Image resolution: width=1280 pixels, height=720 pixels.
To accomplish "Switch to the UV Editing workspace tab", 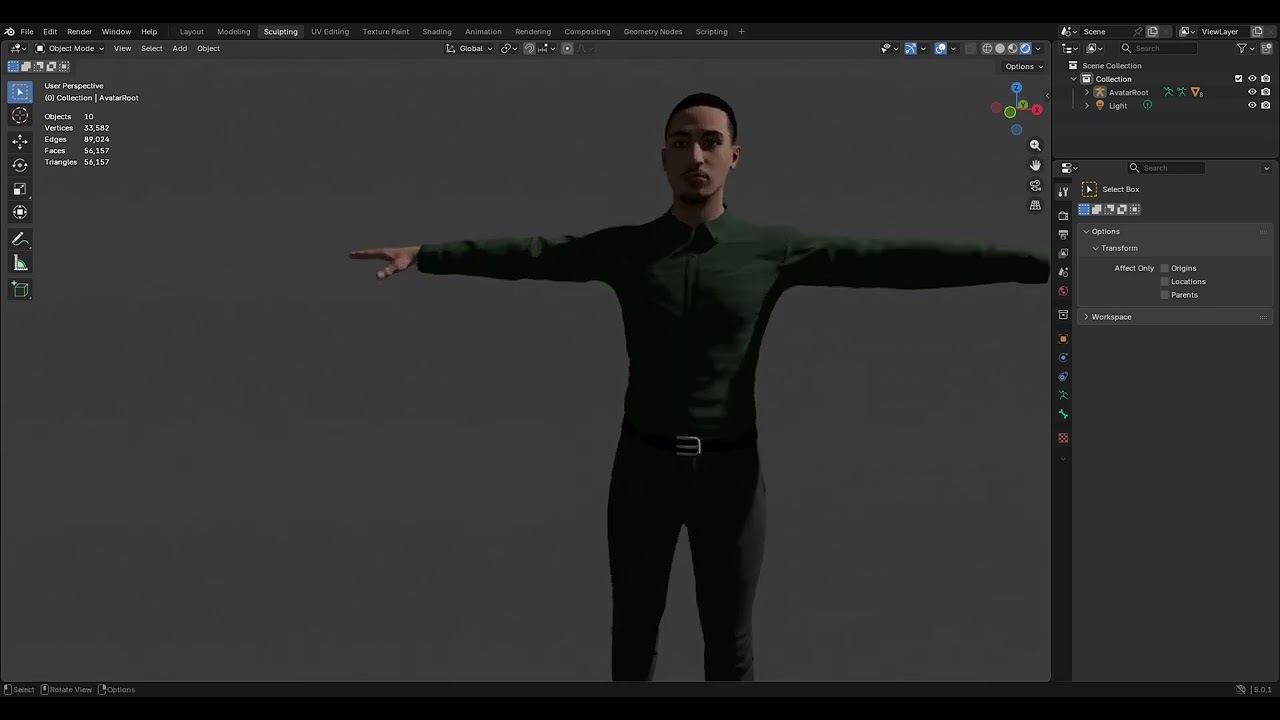I will point(330,32).
